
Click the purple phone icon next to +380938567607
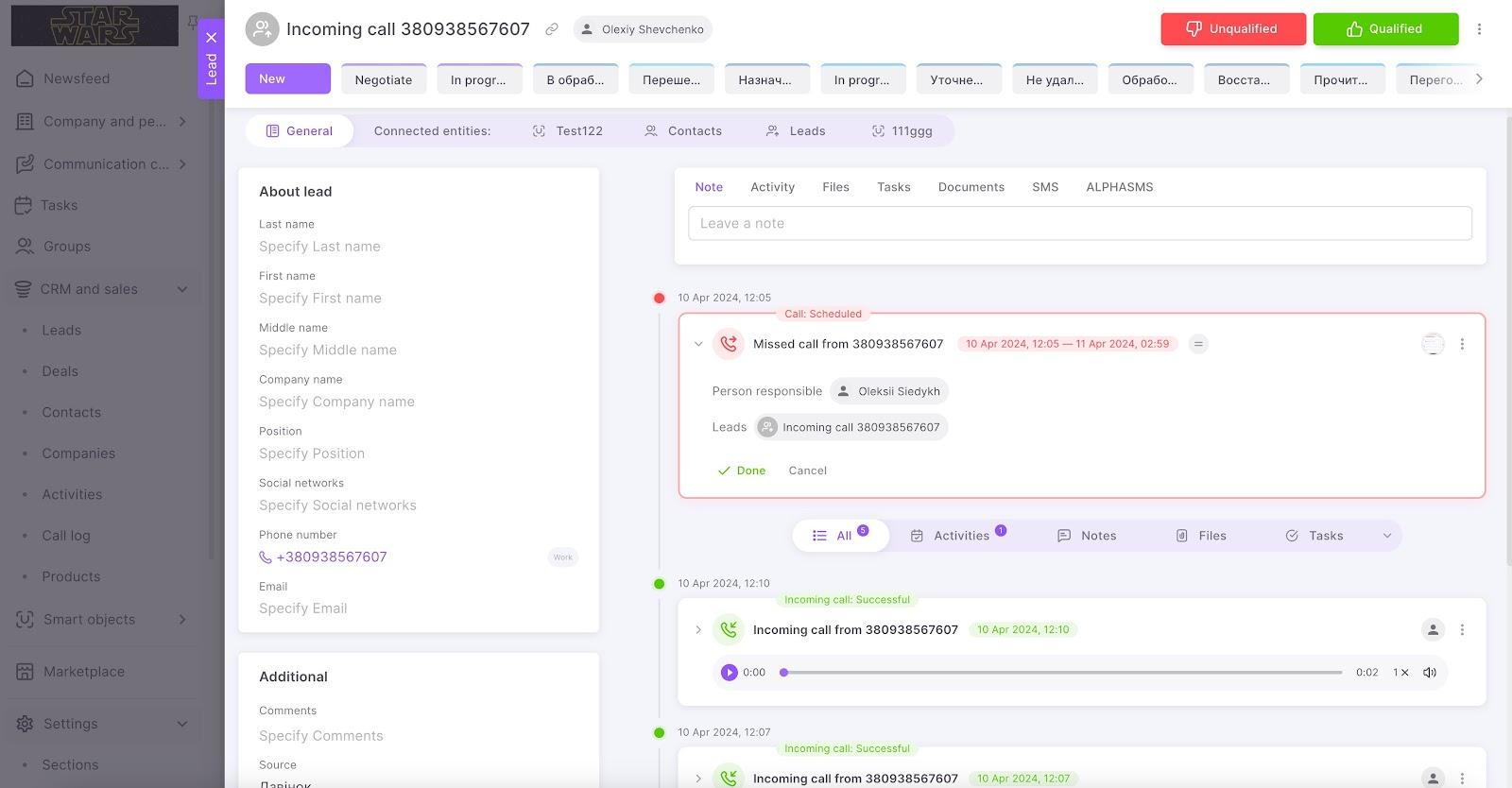pyautogui.click(x=266, y=557)
